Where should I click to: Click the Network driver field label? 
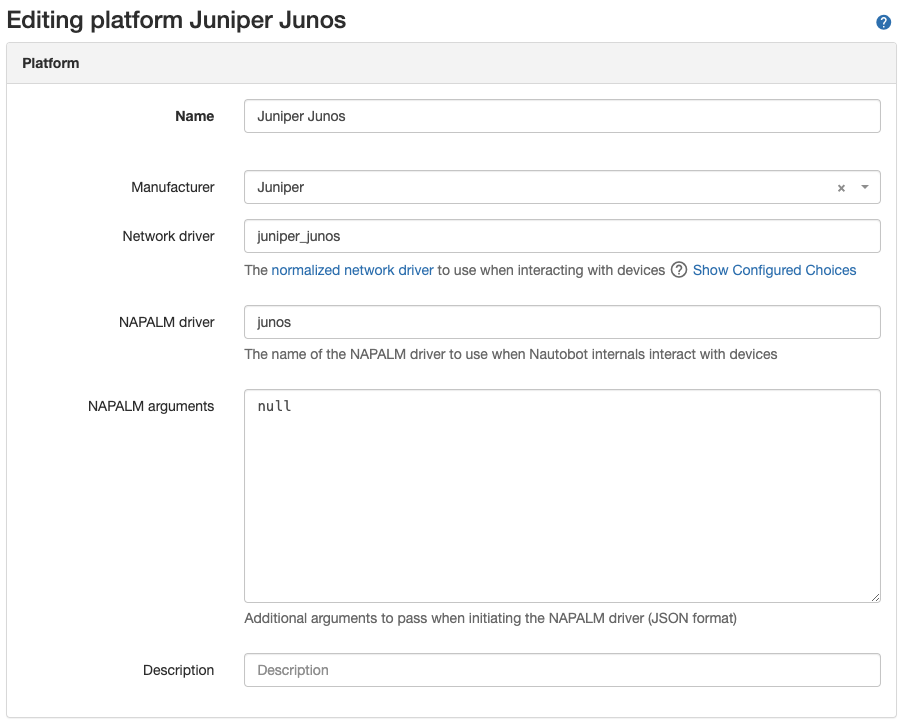(x=168, y=237)
